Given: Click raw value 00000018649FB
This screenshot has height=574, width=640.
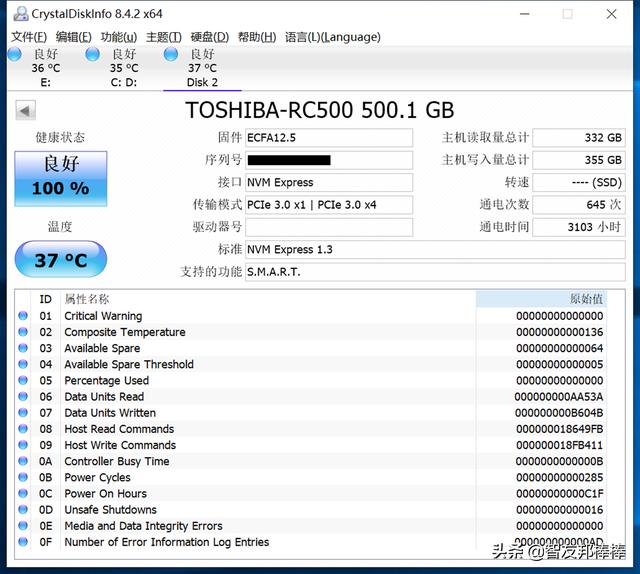Looking at the screenshot, I should (x=559, y=429).
